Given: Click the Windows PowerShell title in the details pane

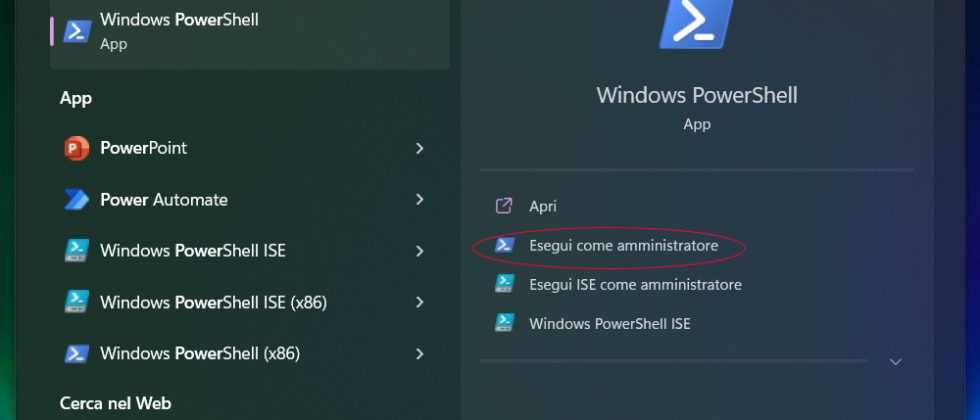Looking at the screenshot, I should click(696, 96).
